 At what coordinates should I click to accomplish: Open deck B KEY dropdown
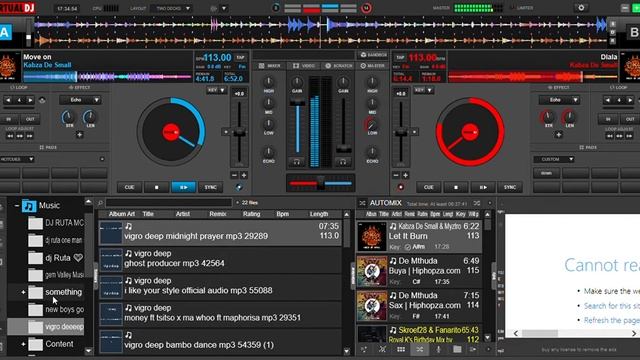[423, 90]
